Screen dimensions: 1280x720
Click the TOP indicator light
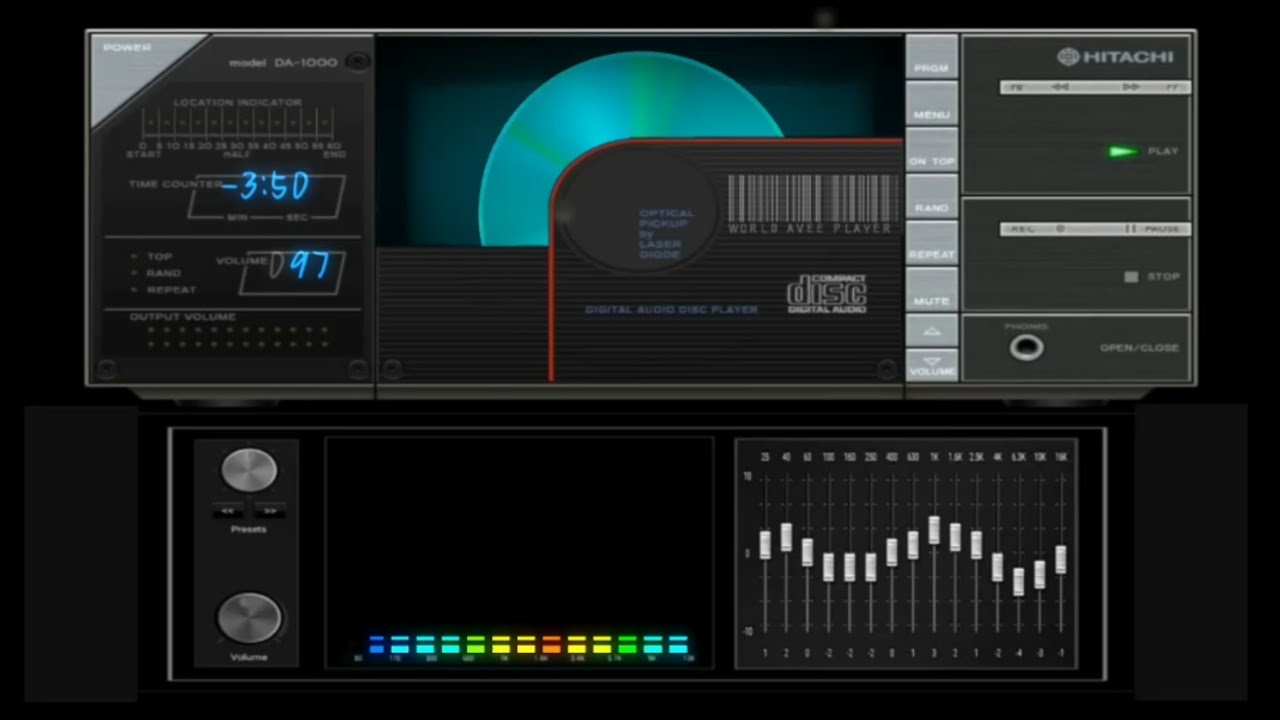[x=134, y=257]
